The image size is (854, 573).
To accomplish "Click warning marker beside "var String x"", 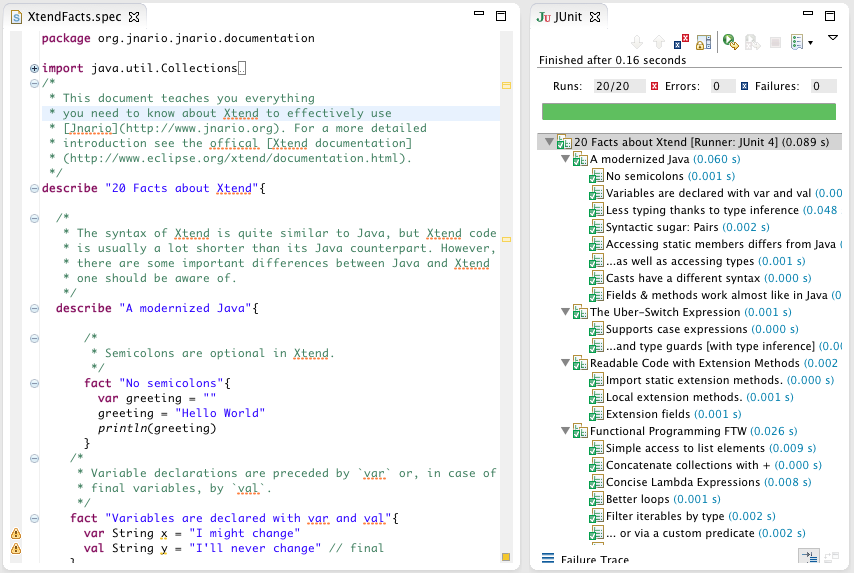I will tap(16, 533).
